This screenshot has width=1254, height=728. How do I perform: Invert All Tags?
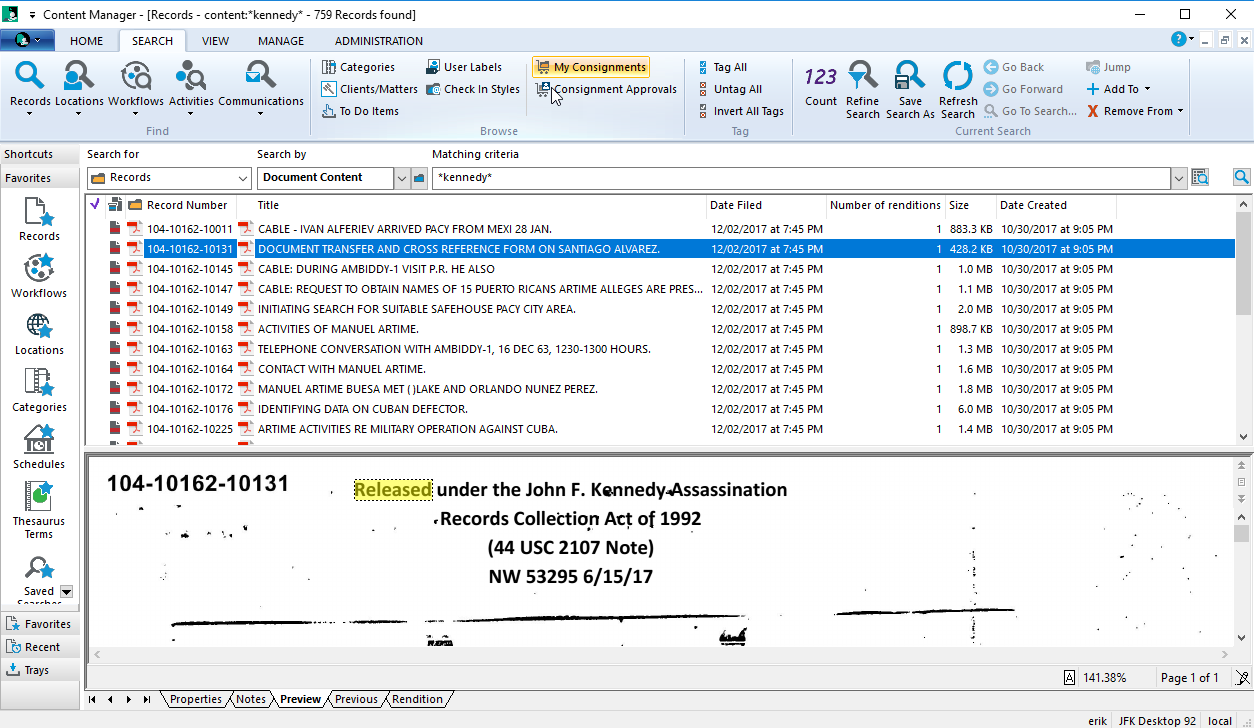740,111
